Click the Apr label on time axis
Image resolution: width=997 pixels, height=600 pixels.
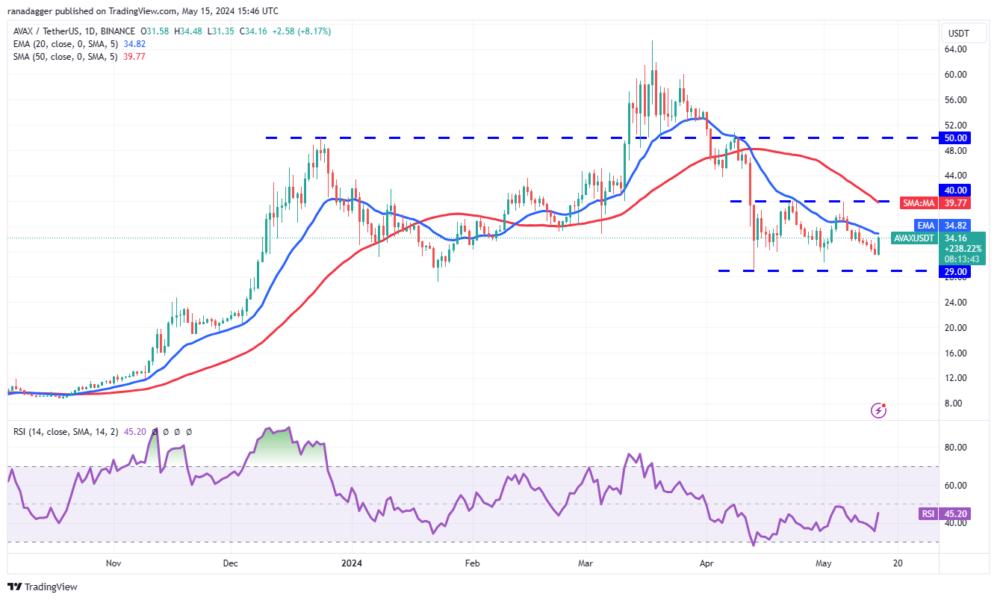[x=706, y=563]
